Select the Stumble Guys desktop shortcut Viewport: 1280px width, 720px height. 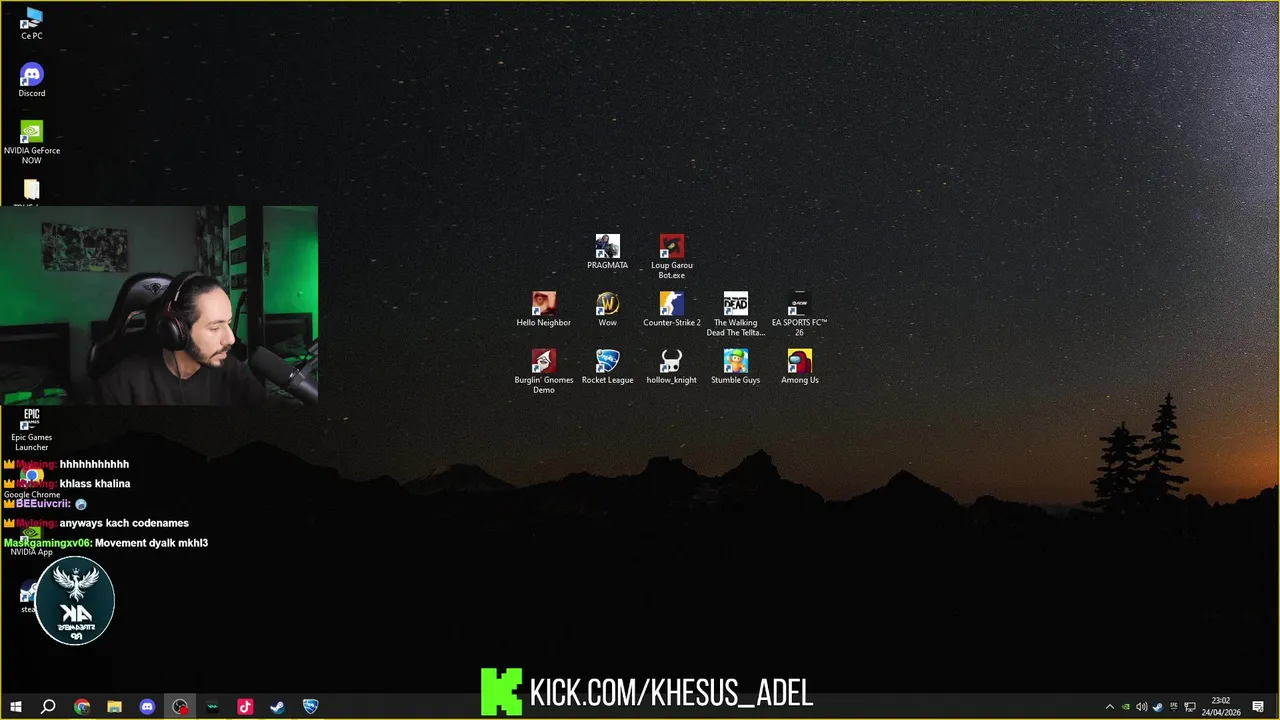point(735,366)
